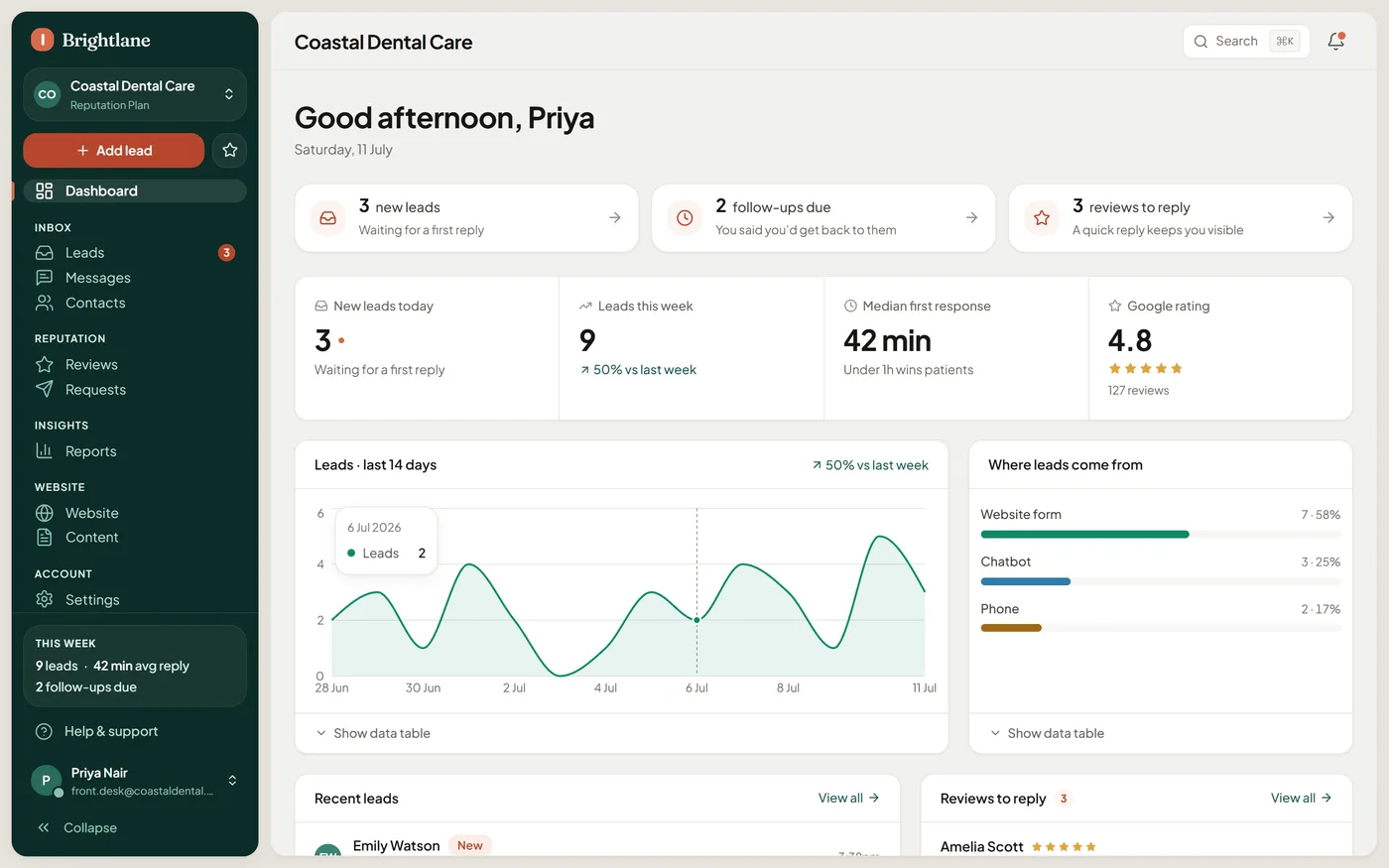Click the Google rating stars

pyautogui.click(x=1145, y=368)
